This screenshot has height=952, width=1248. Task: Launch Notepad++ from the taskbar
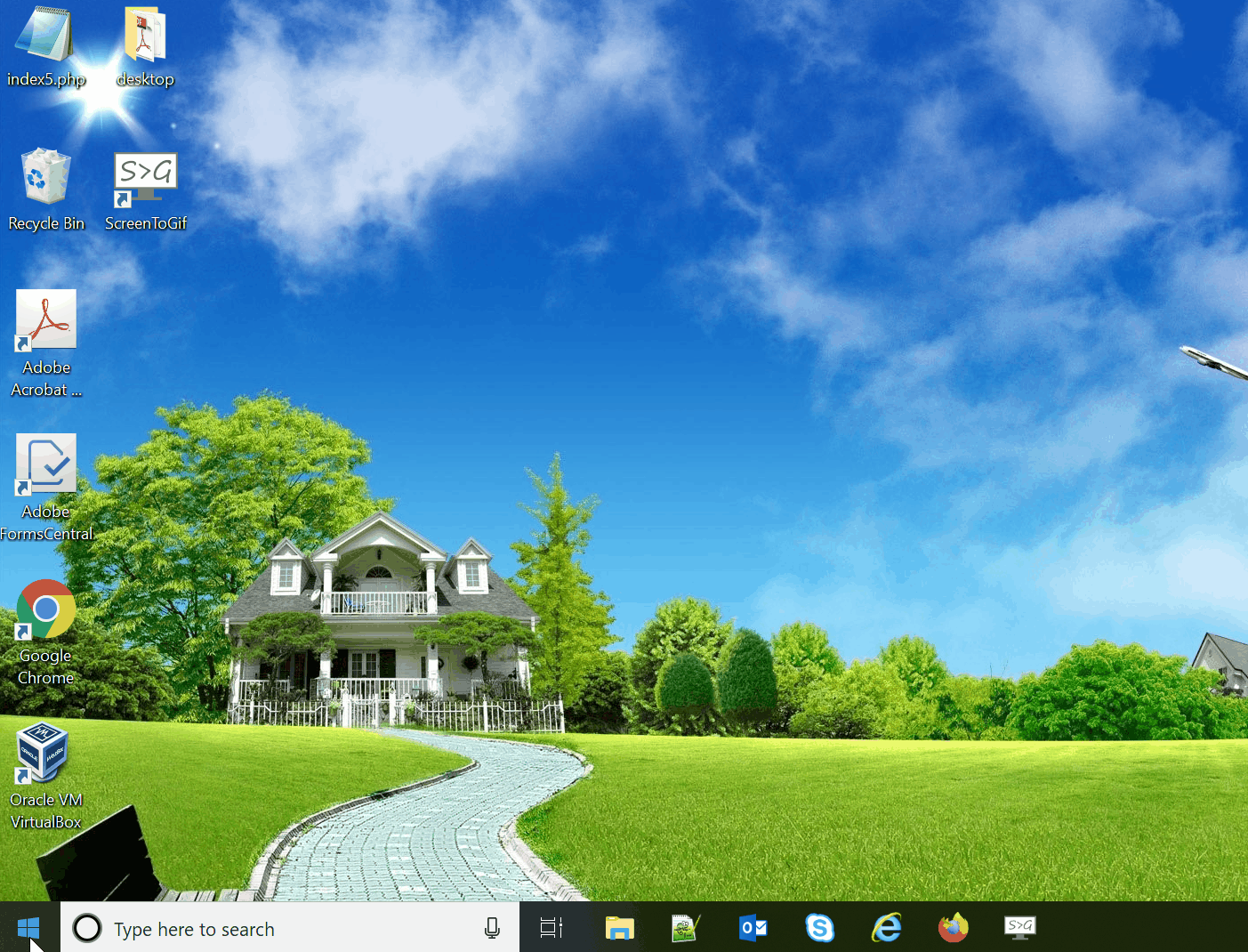pyautogui.click(x=685, y=928)
